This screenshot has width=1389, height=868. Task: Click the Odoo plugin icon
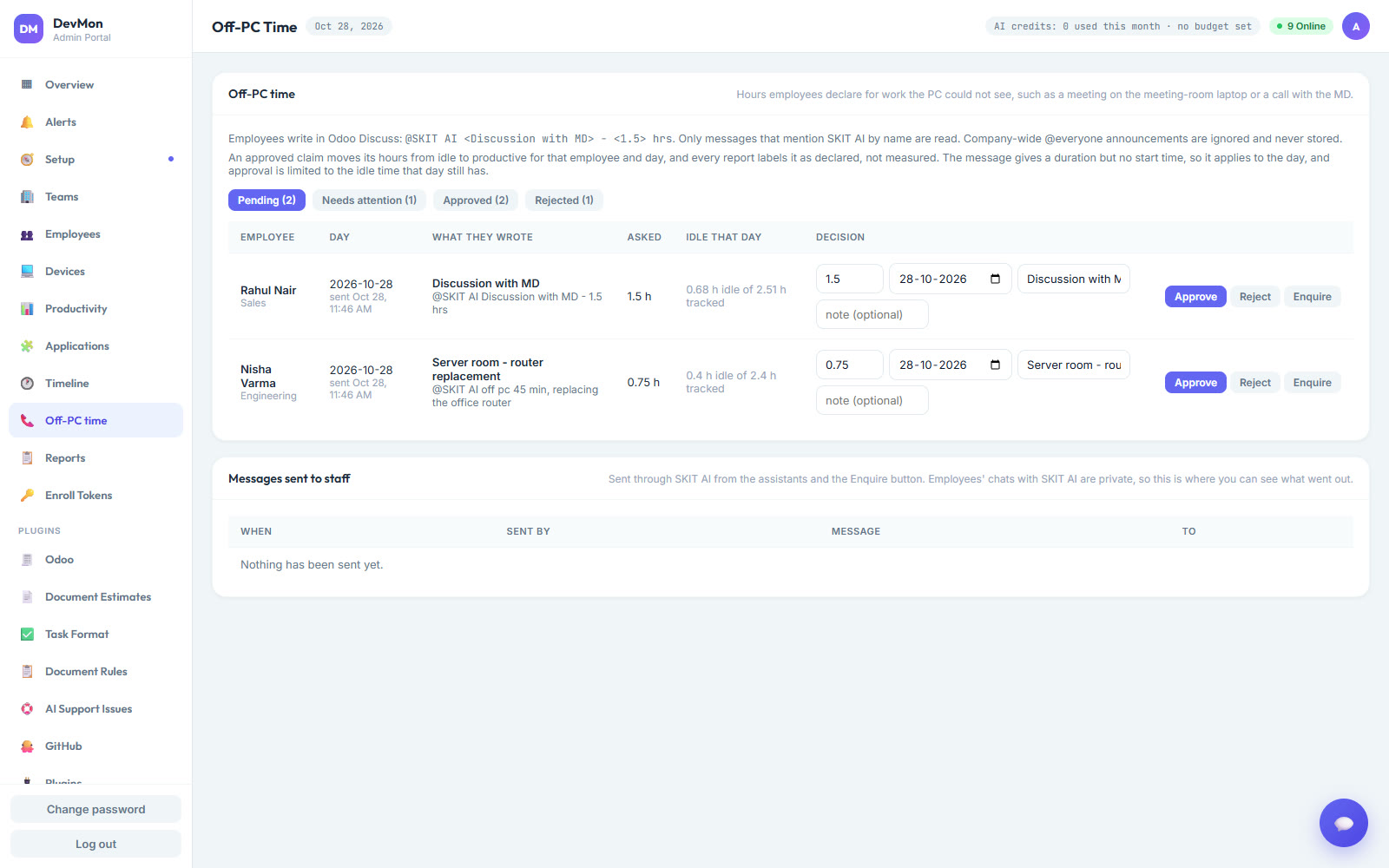tap(27, 560)
